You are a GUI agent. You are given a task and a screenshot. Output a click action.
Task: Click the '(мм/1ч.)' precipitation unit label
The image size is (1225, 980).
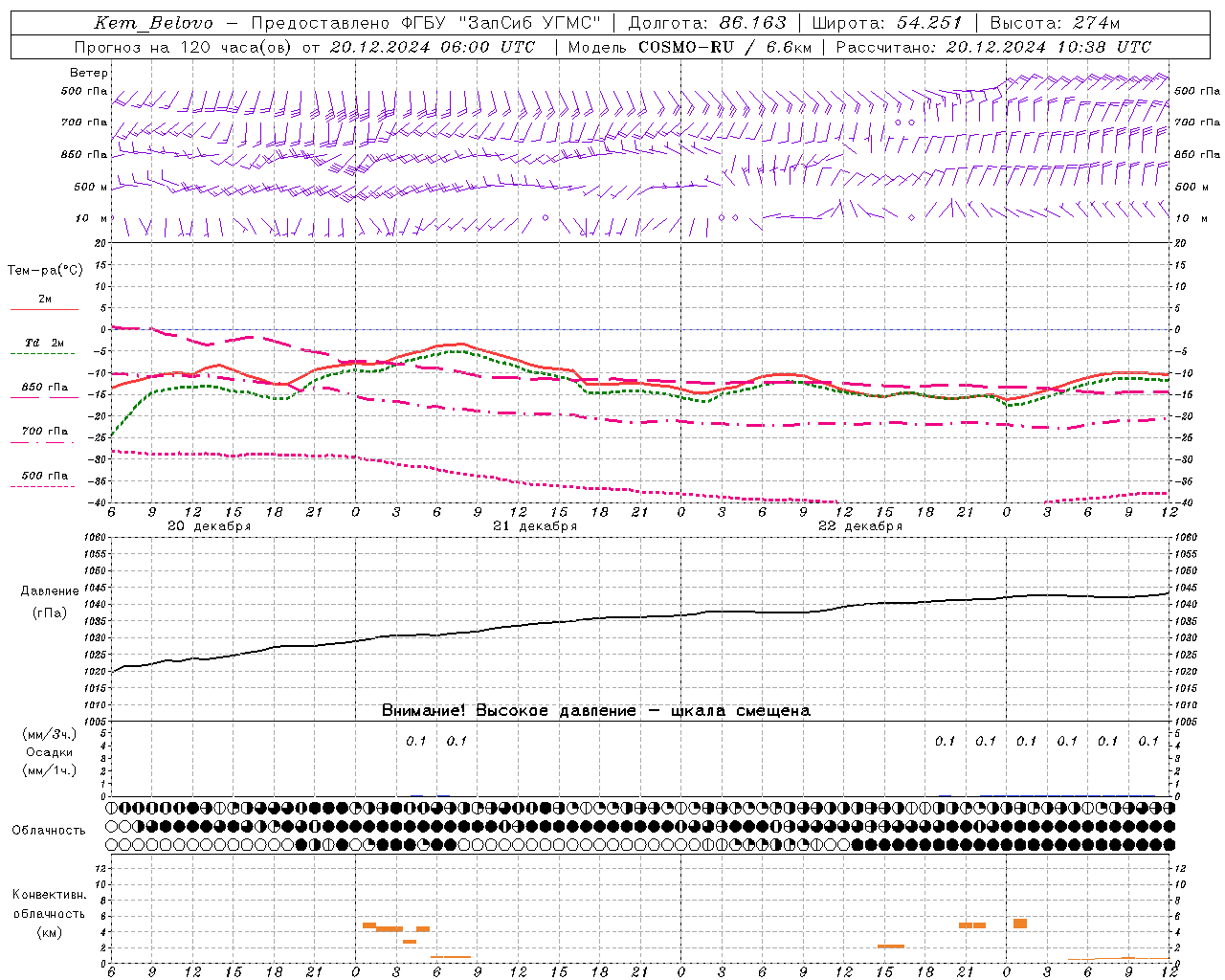pyautogui.click(x=50, y=770)
